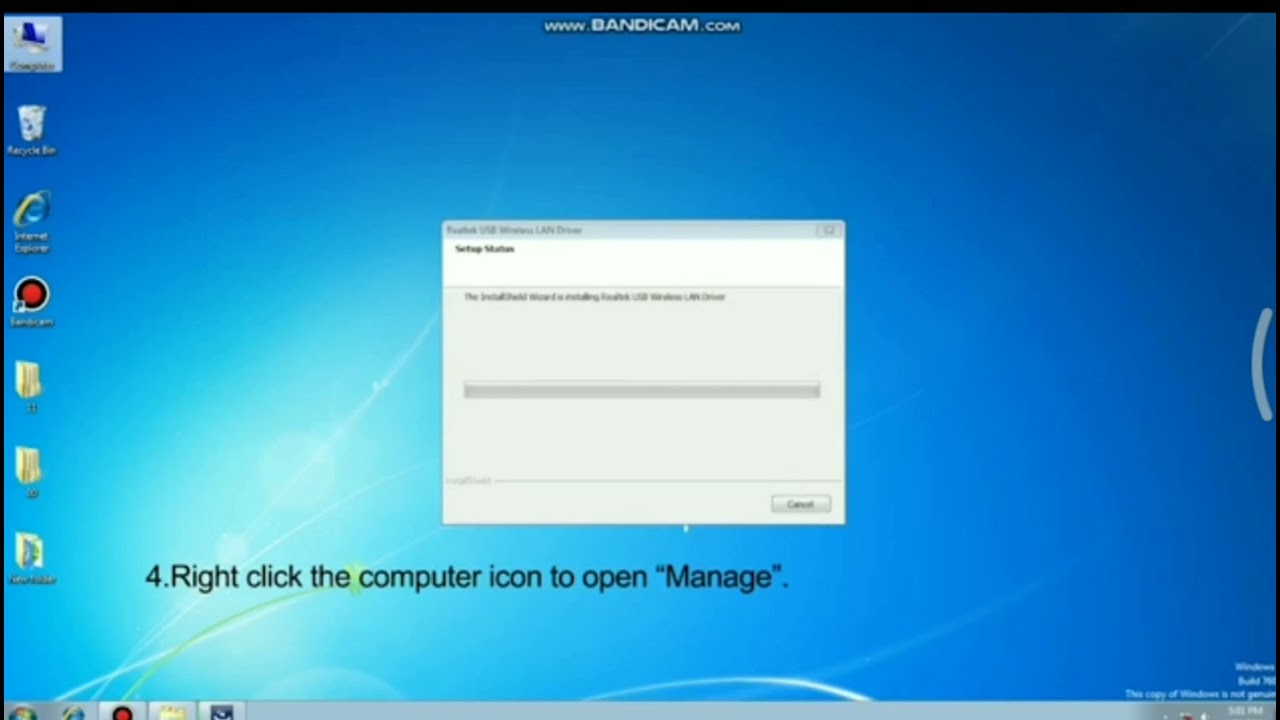The height and width of the screenshot is (720, 1280).
Task: Select the Bandicam desktop shortcut
Action: (x=32, y=302)
